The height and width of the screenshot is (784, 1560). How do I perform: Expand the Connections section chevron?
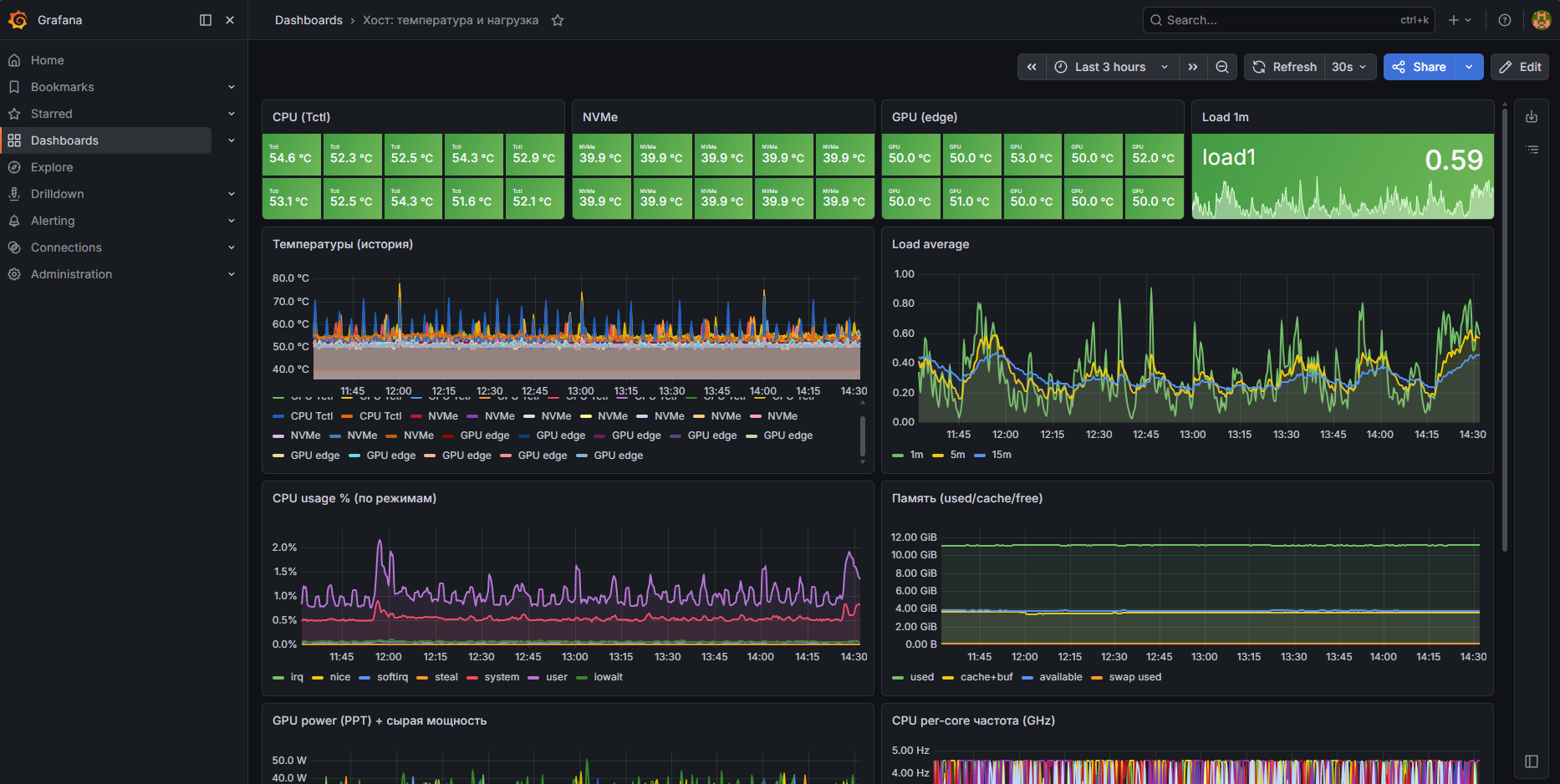click(232, 247)
